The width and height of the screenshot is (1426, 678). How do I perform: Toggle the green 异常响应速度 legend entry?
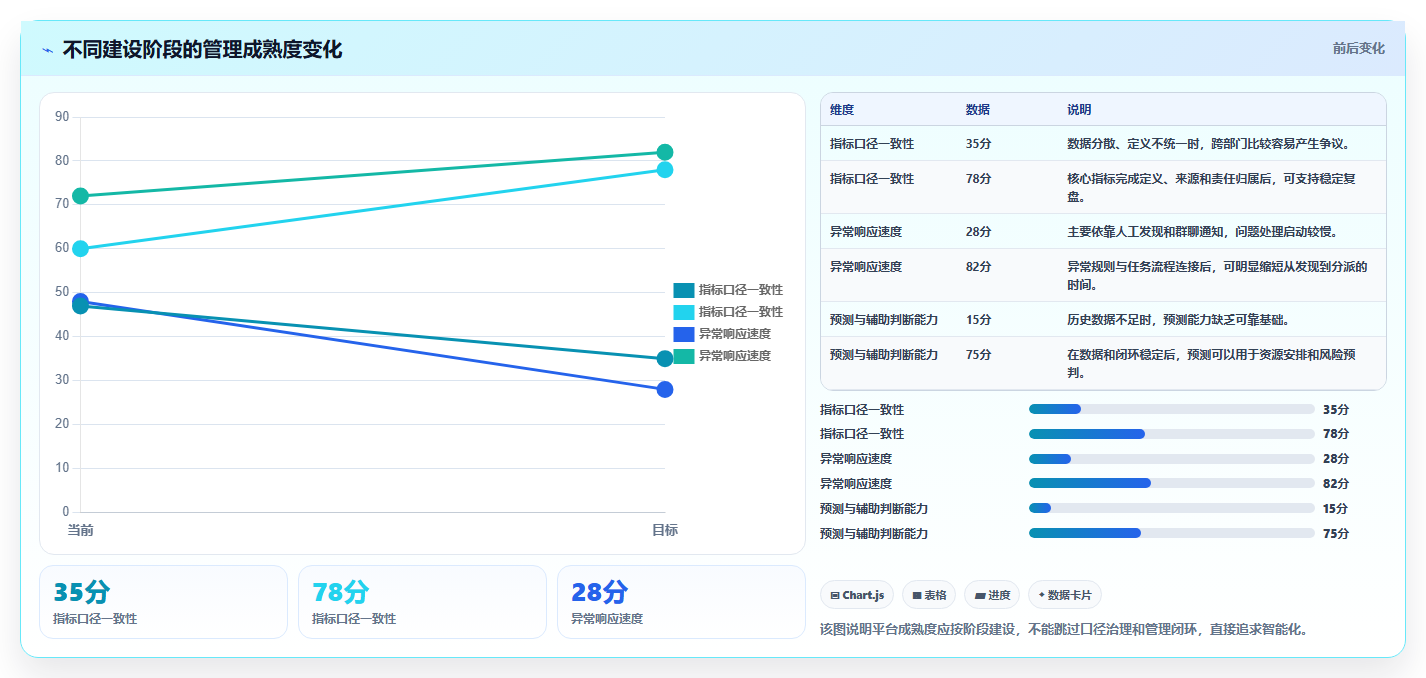coord(723,356)
